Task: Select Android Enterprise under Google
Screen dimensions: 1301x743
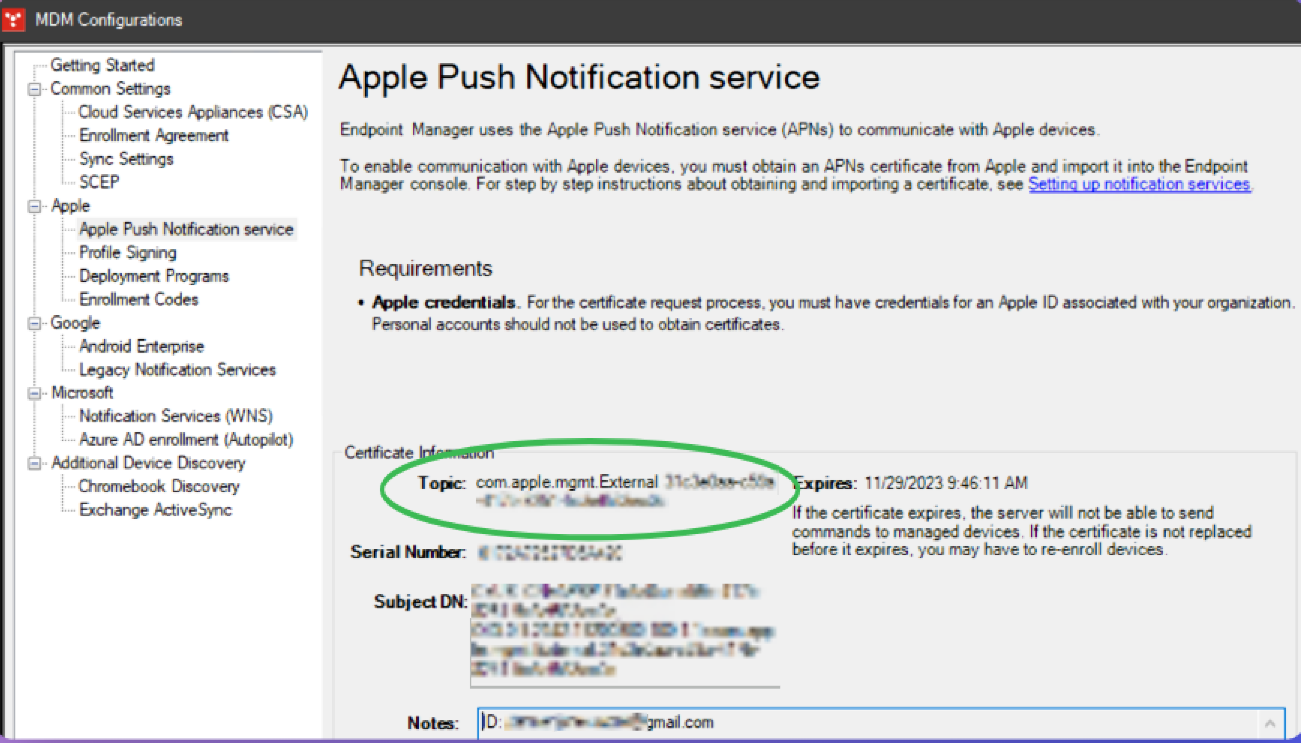Action: (x=141, y=346)
